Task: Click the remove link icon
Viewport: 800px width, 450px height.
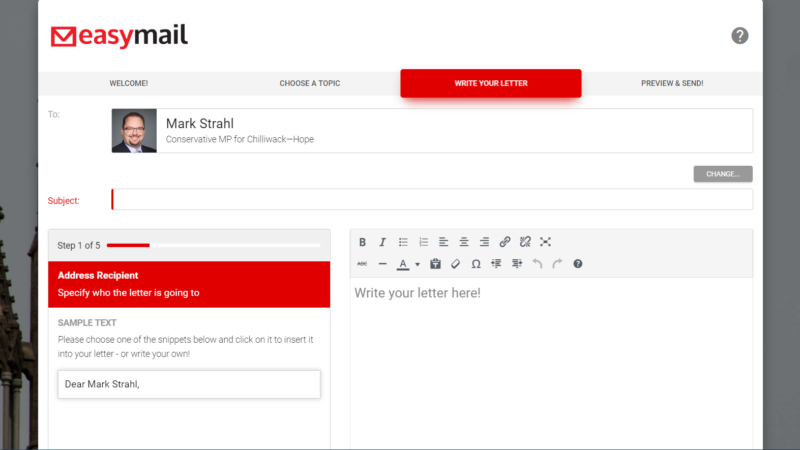Action: (525, 242)
